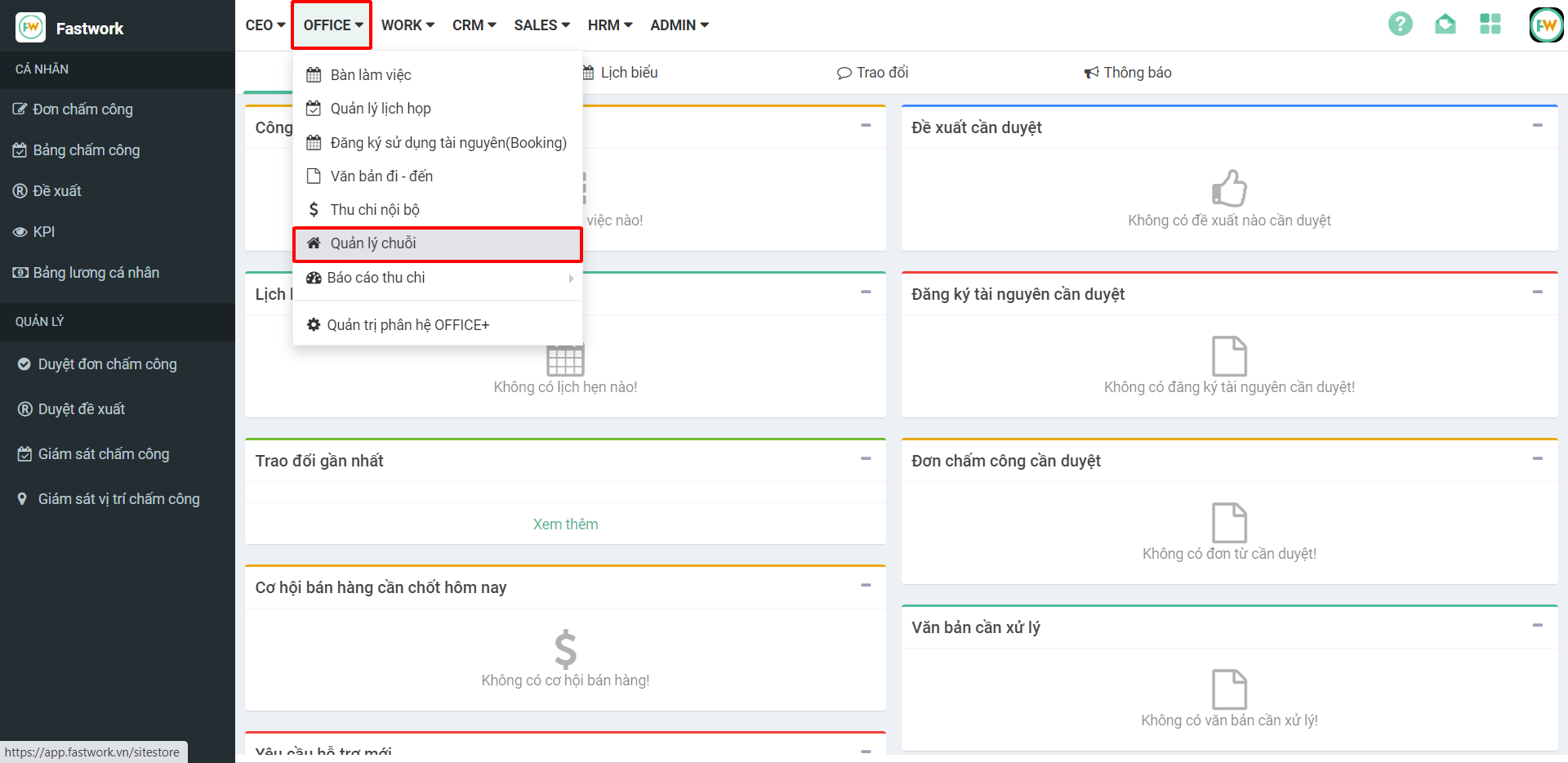Open the mail envelope icon in header

[x=1445, y=25]
